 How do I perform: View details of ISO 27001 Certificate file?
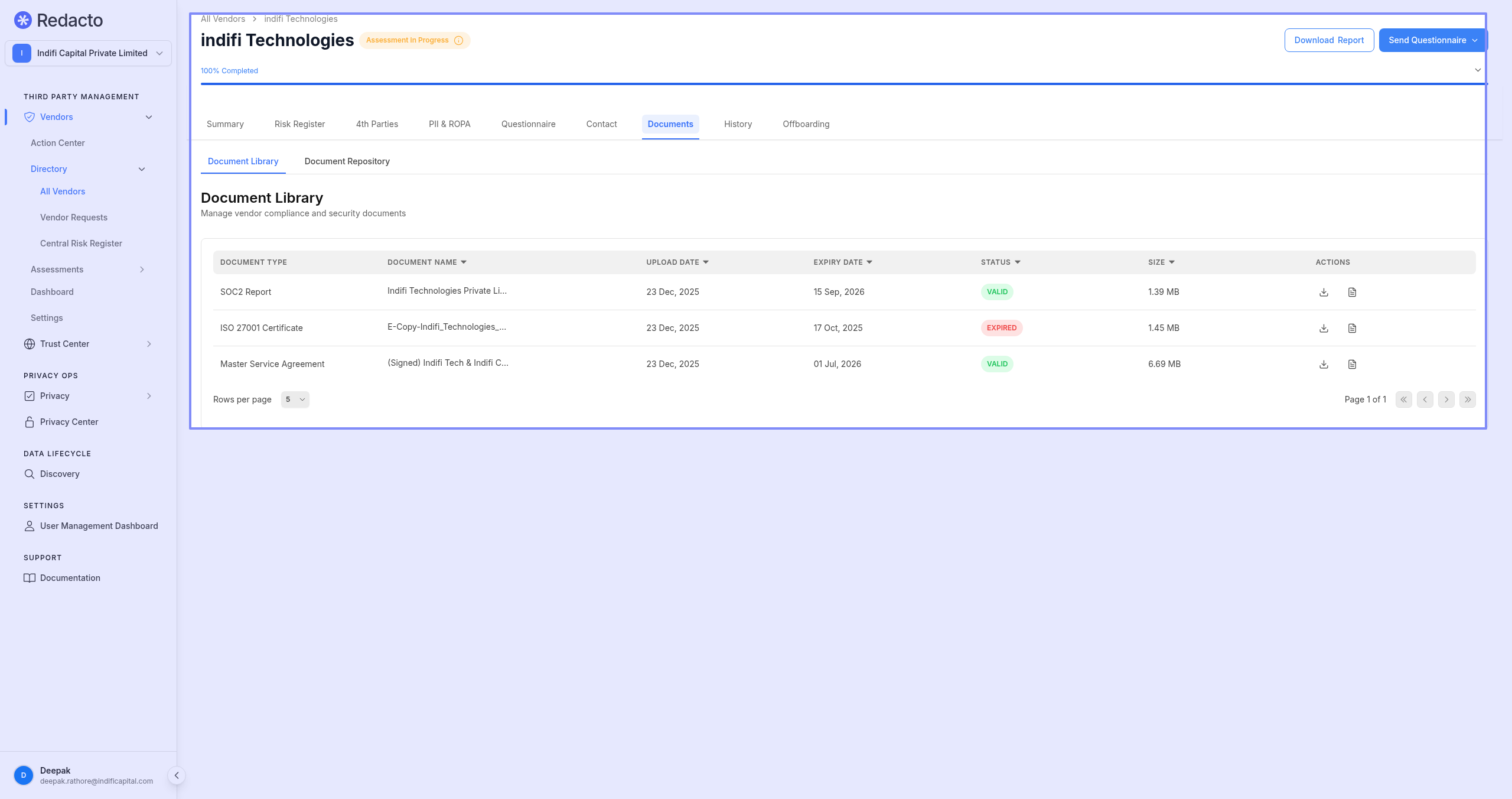click(1352, 328)
